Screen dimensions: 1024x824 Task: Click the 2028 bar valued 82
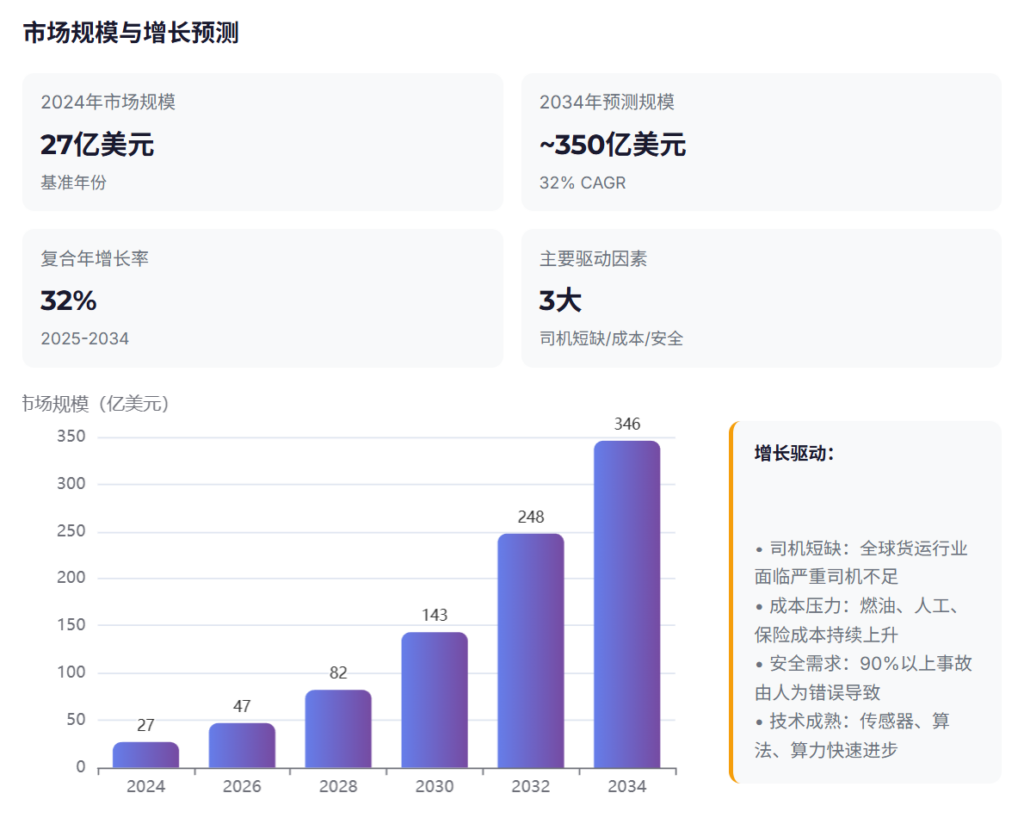(338, 728)
